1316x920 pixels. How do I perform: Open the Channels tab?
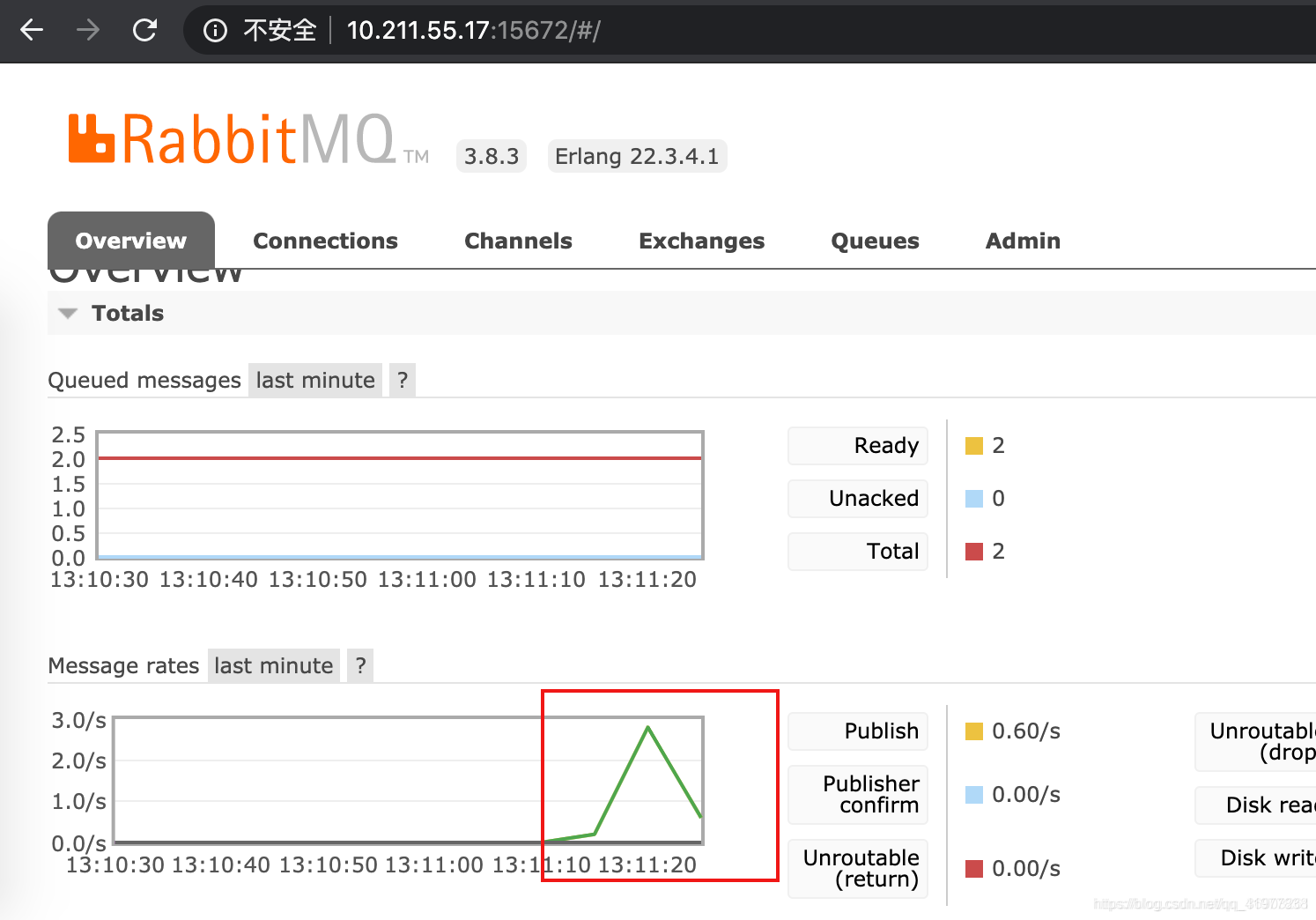[518, 241]
